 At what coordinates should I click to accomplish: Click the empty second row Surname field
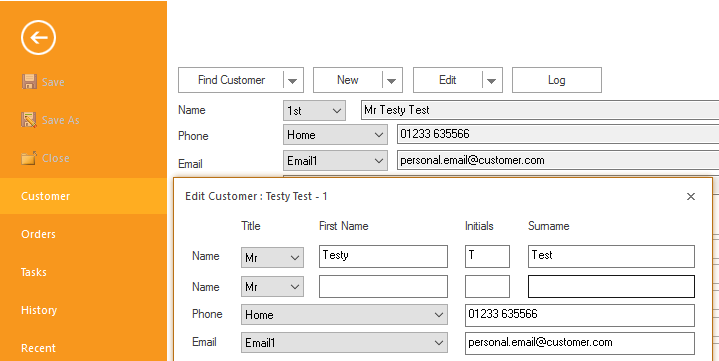click(611, 286)
